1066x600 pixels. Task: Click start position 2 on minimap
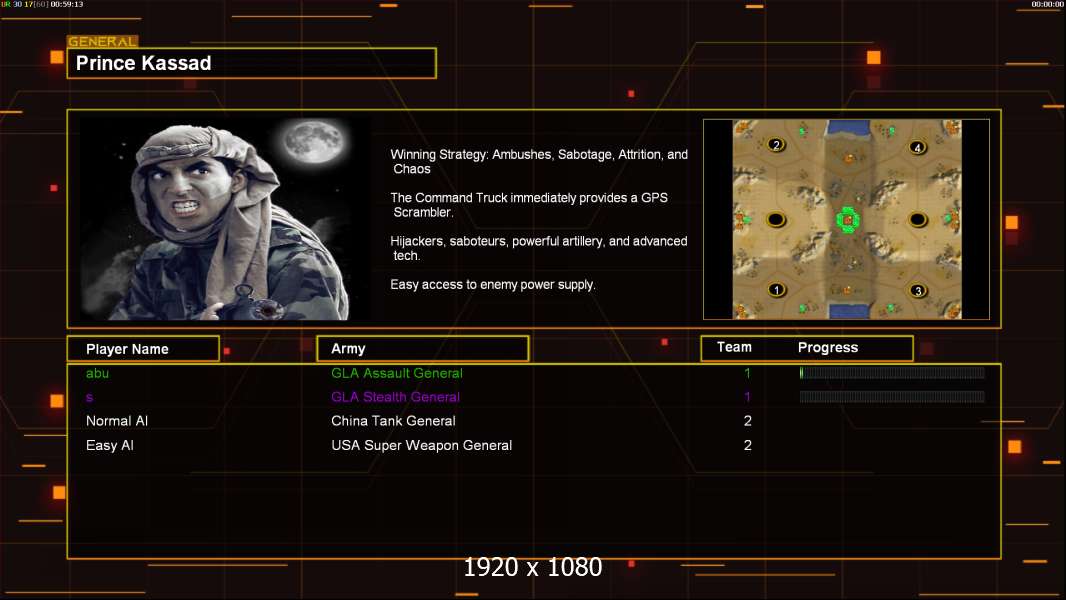(776, 145)
